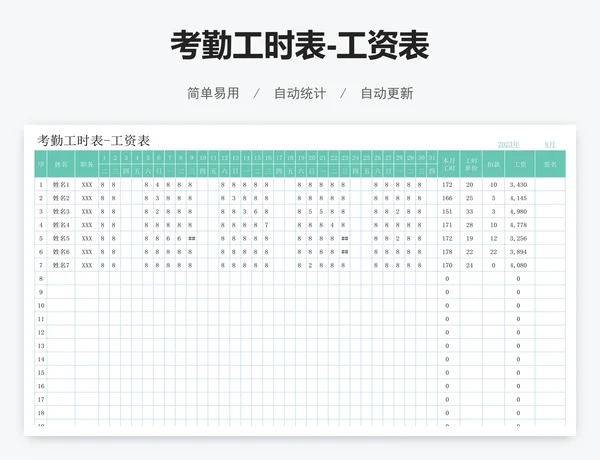Select monthly hours 171 for 姓名4

pyautogui.click(x=447, y=225)
